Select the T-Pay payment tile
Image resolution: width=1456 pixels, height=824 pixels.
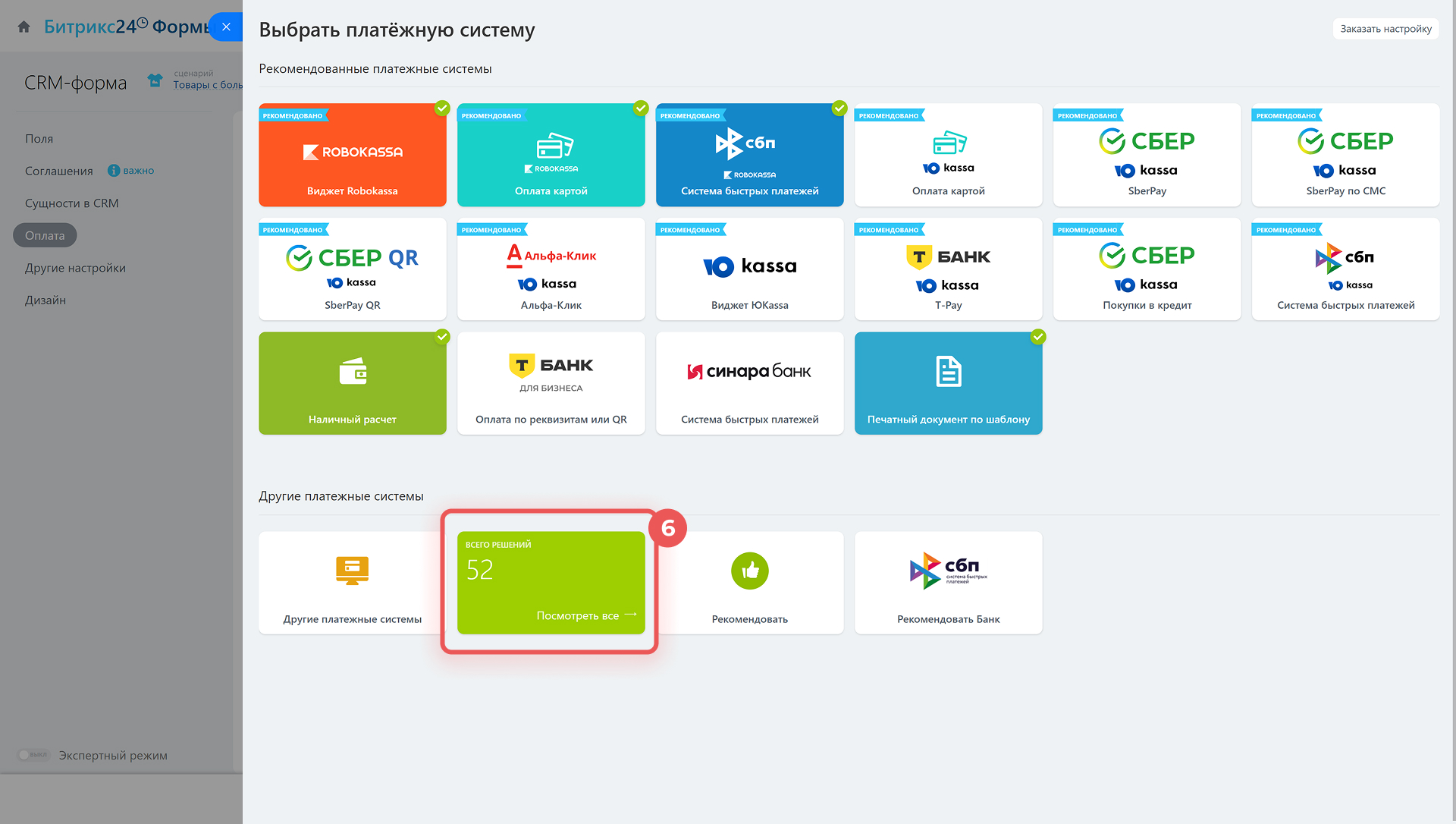point(948,269)
